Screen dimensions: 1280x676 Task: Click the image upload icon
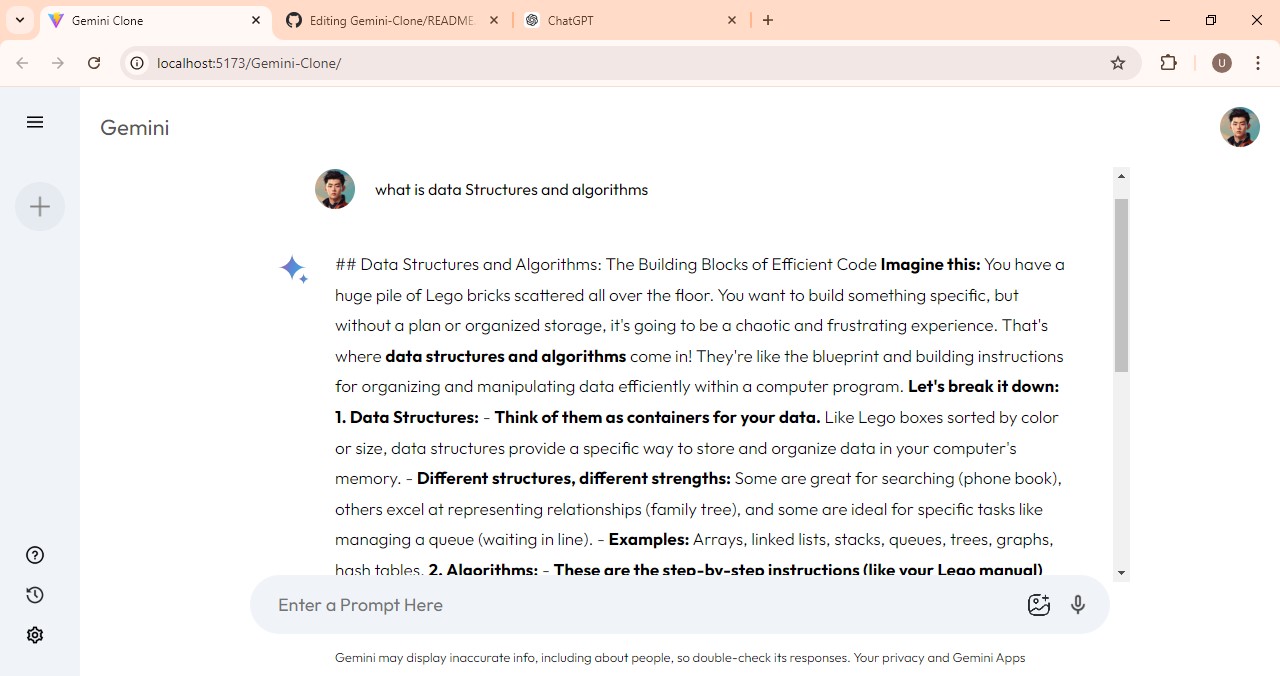1039,605
